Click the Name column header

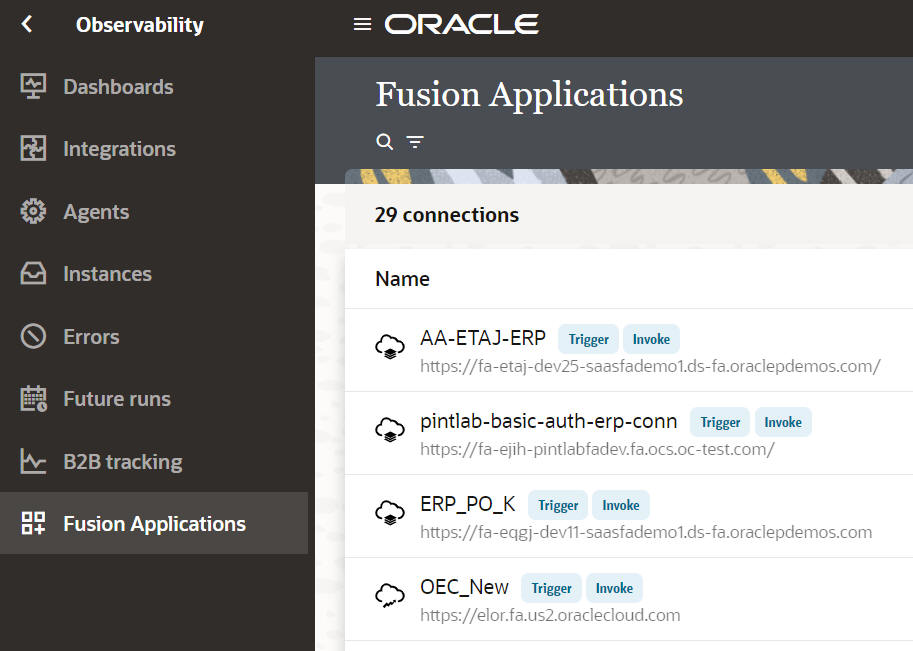pos(402,279)
